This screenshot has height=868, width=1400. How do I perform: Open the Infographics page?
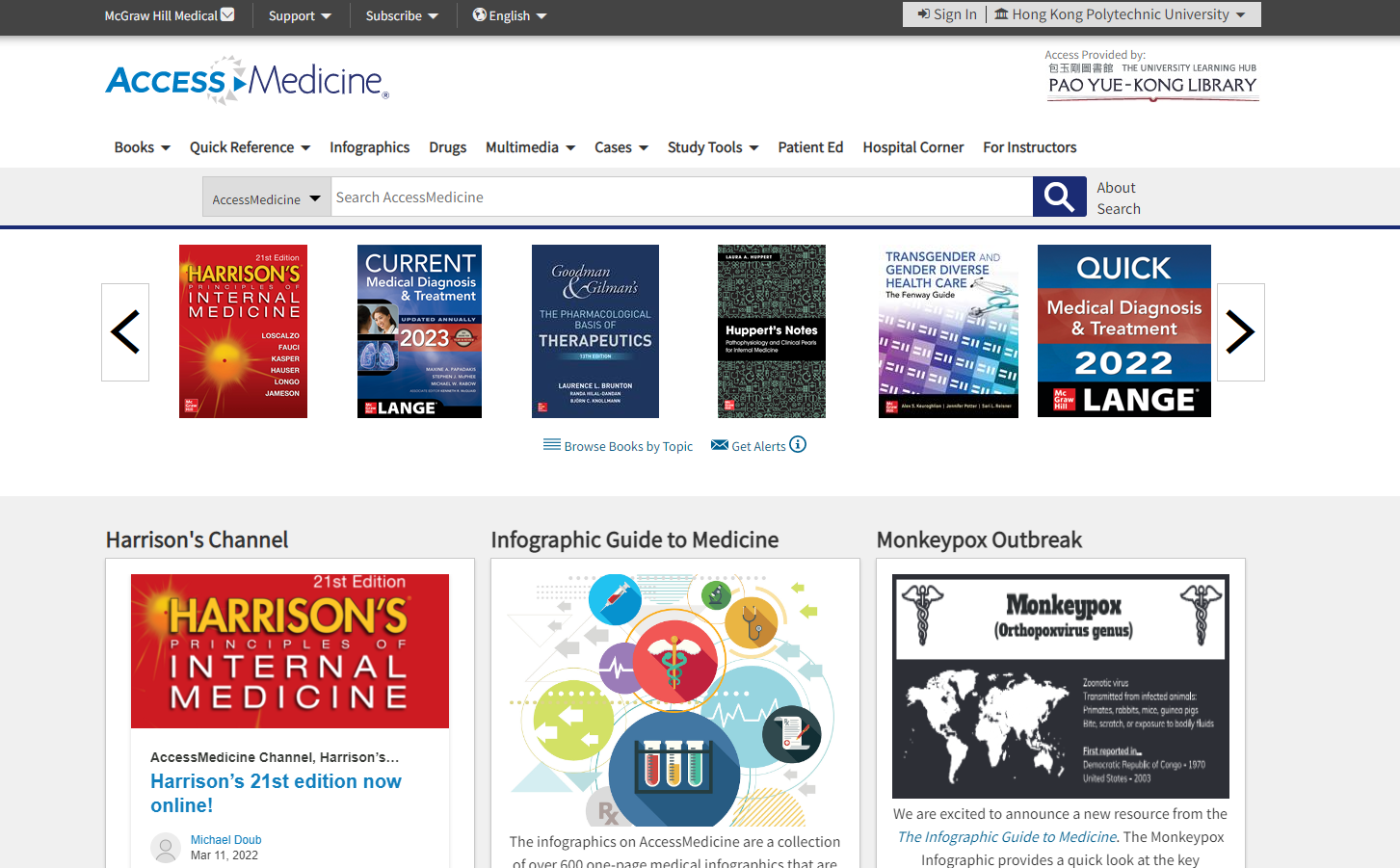[x=370, y=147]
